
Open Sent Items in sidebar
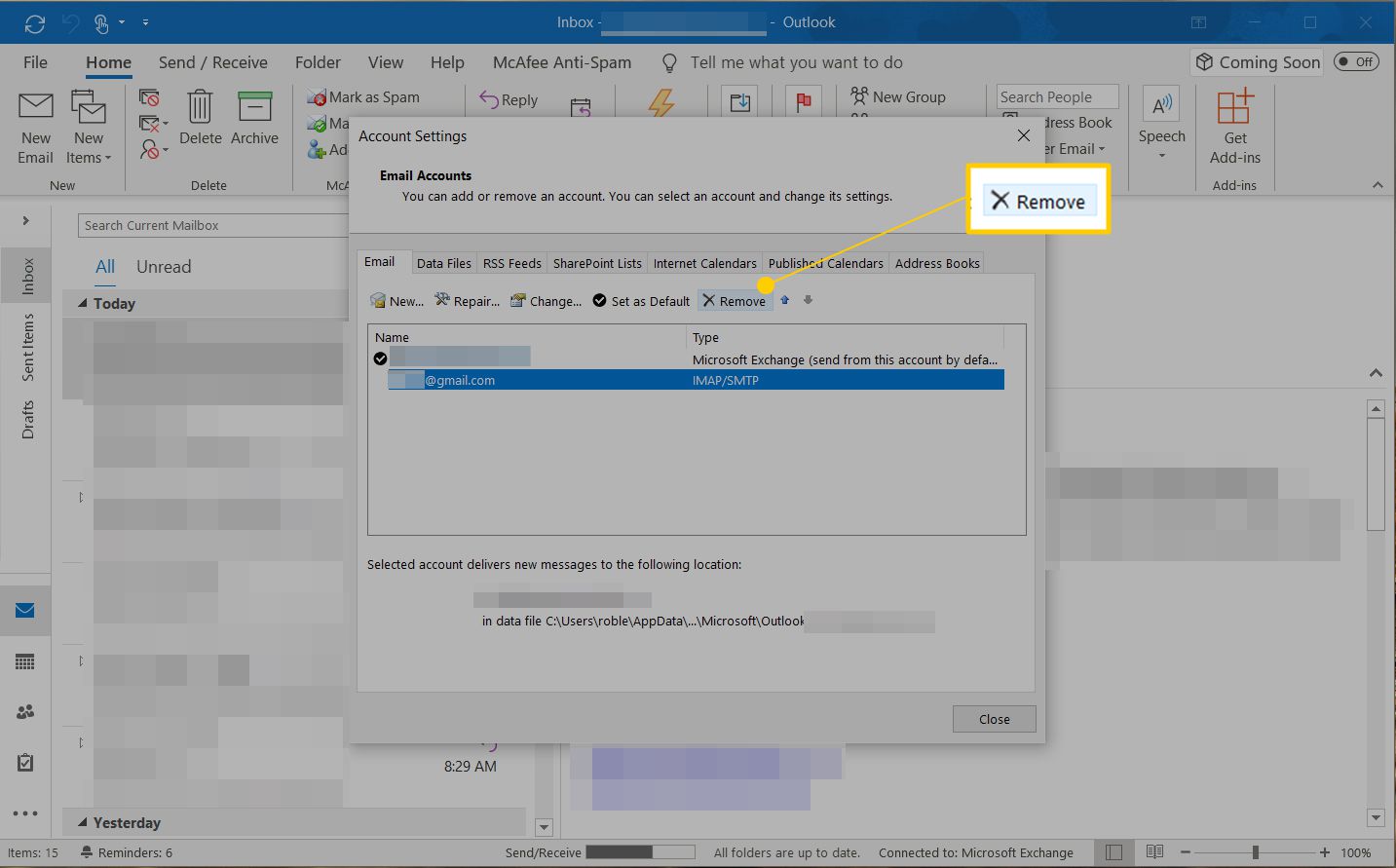tap(28, 347)
